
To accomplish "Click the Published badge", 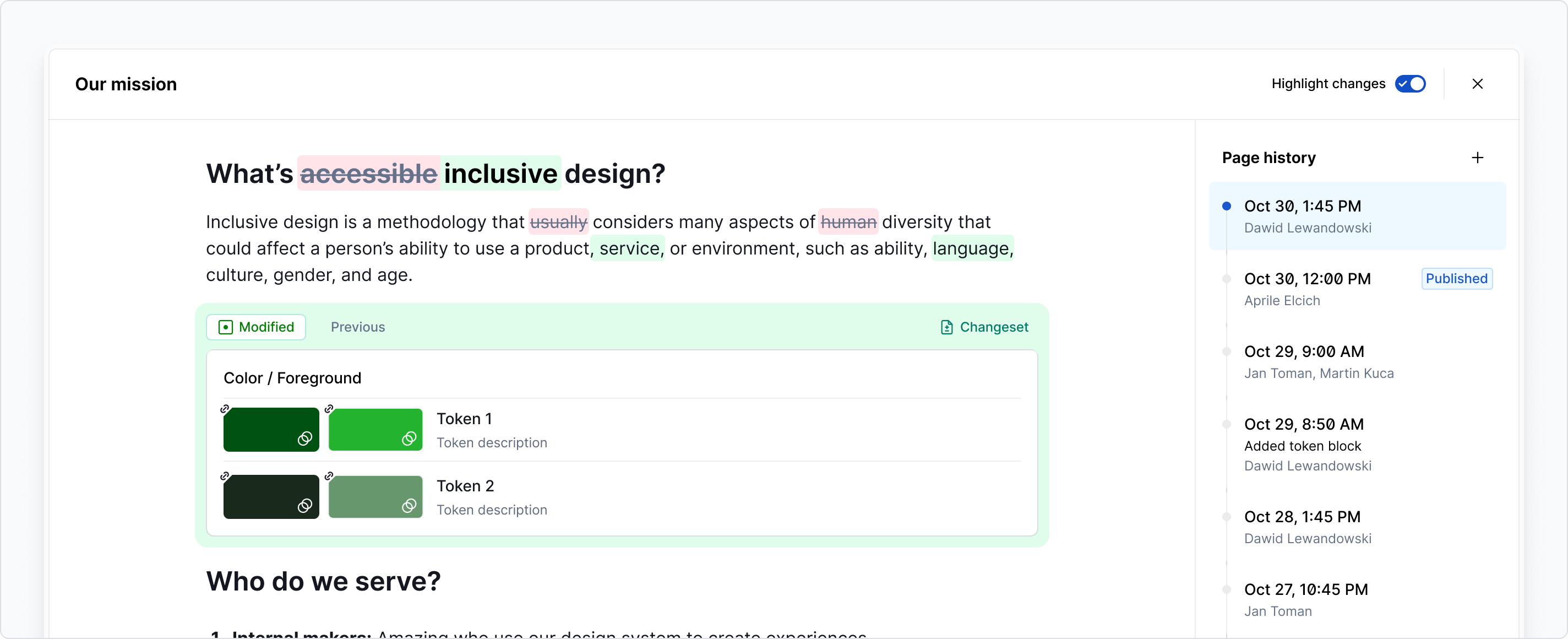I will click(x=1457, y=279).
